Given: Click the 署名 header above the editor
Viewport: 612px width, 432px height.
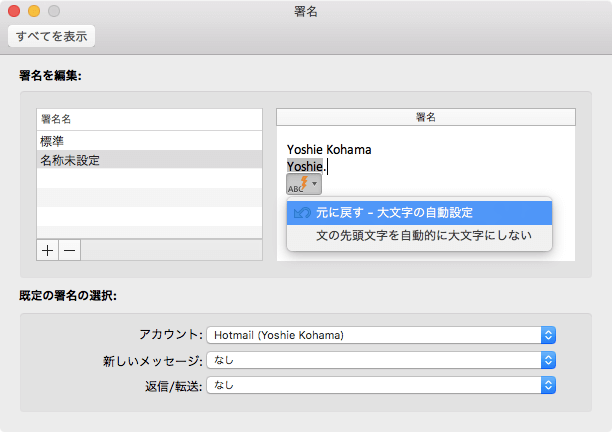Looking at the screenshot, I should tap(426, 117).
